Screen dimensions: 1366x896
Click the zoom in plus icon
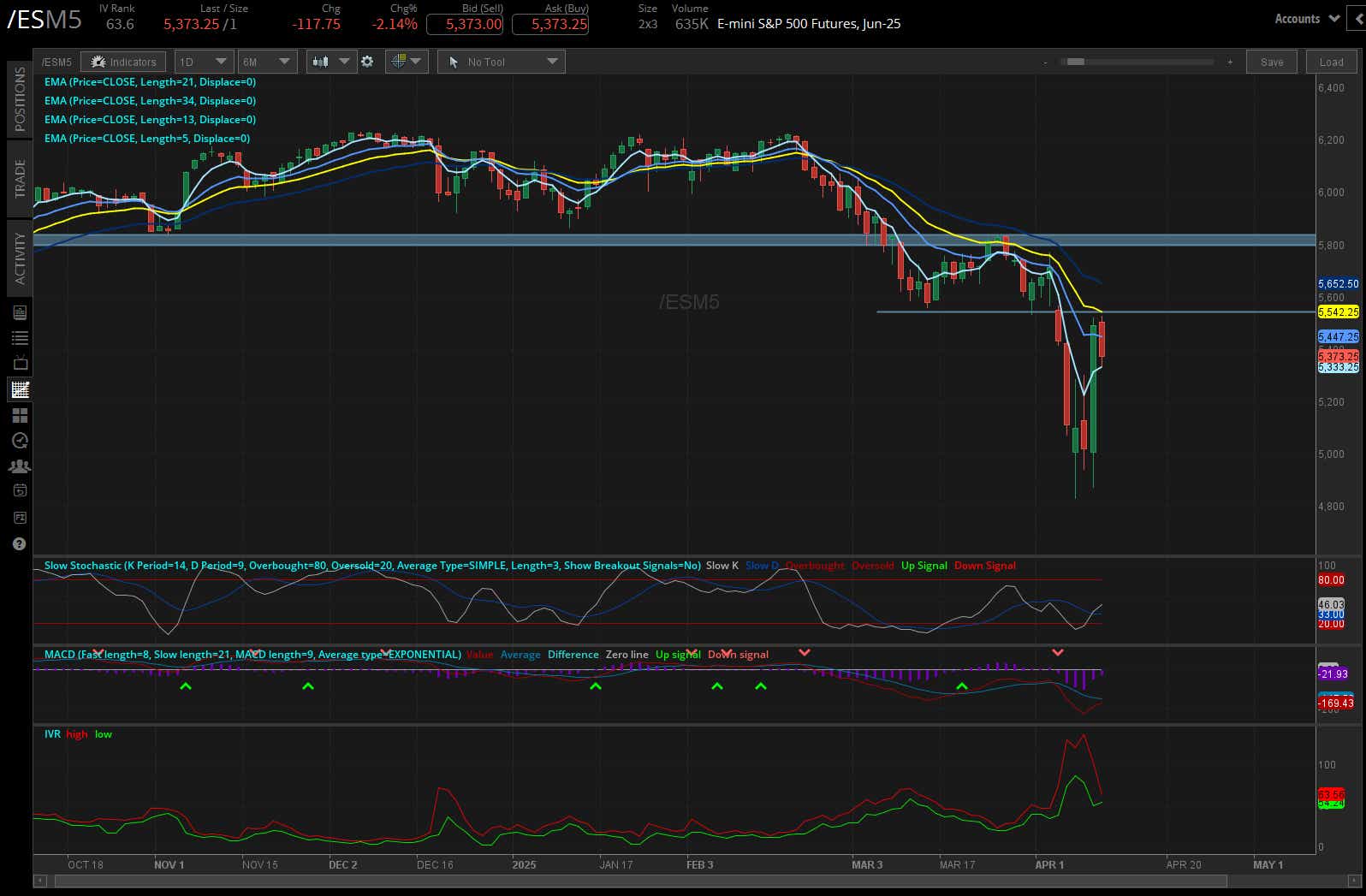click(1230, 62)
